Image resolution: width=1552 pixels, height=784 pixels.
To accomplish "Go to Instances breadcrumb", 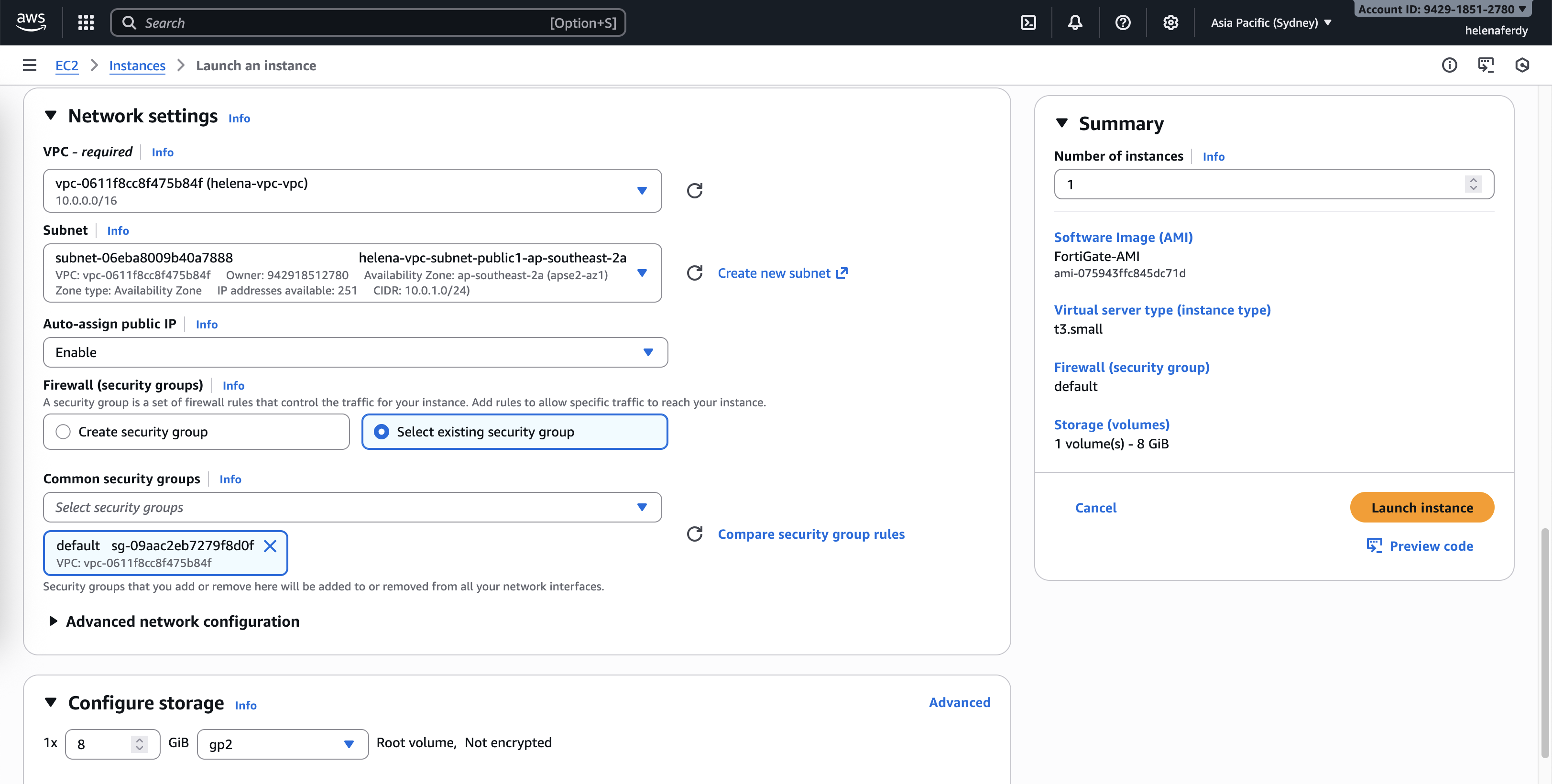I will click(x=137, y=65).
